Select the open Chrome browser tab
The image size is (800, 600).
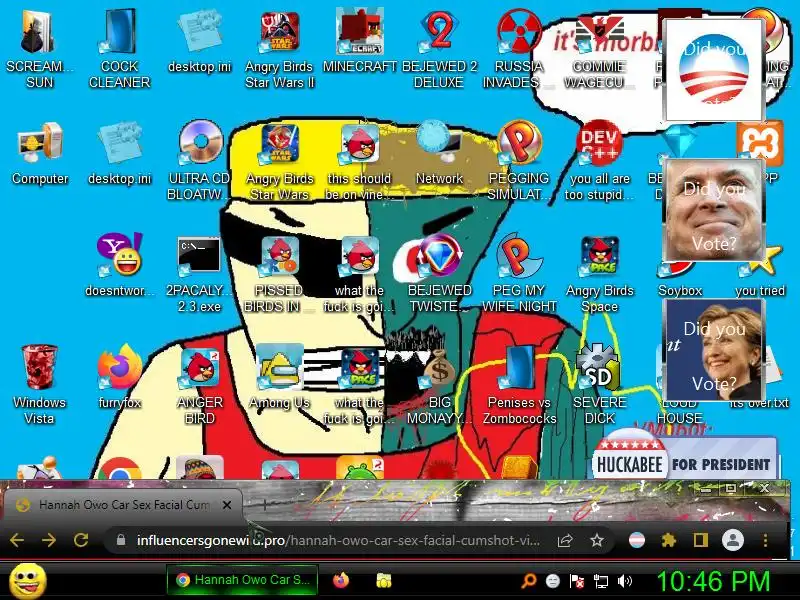tap(122, 505)
